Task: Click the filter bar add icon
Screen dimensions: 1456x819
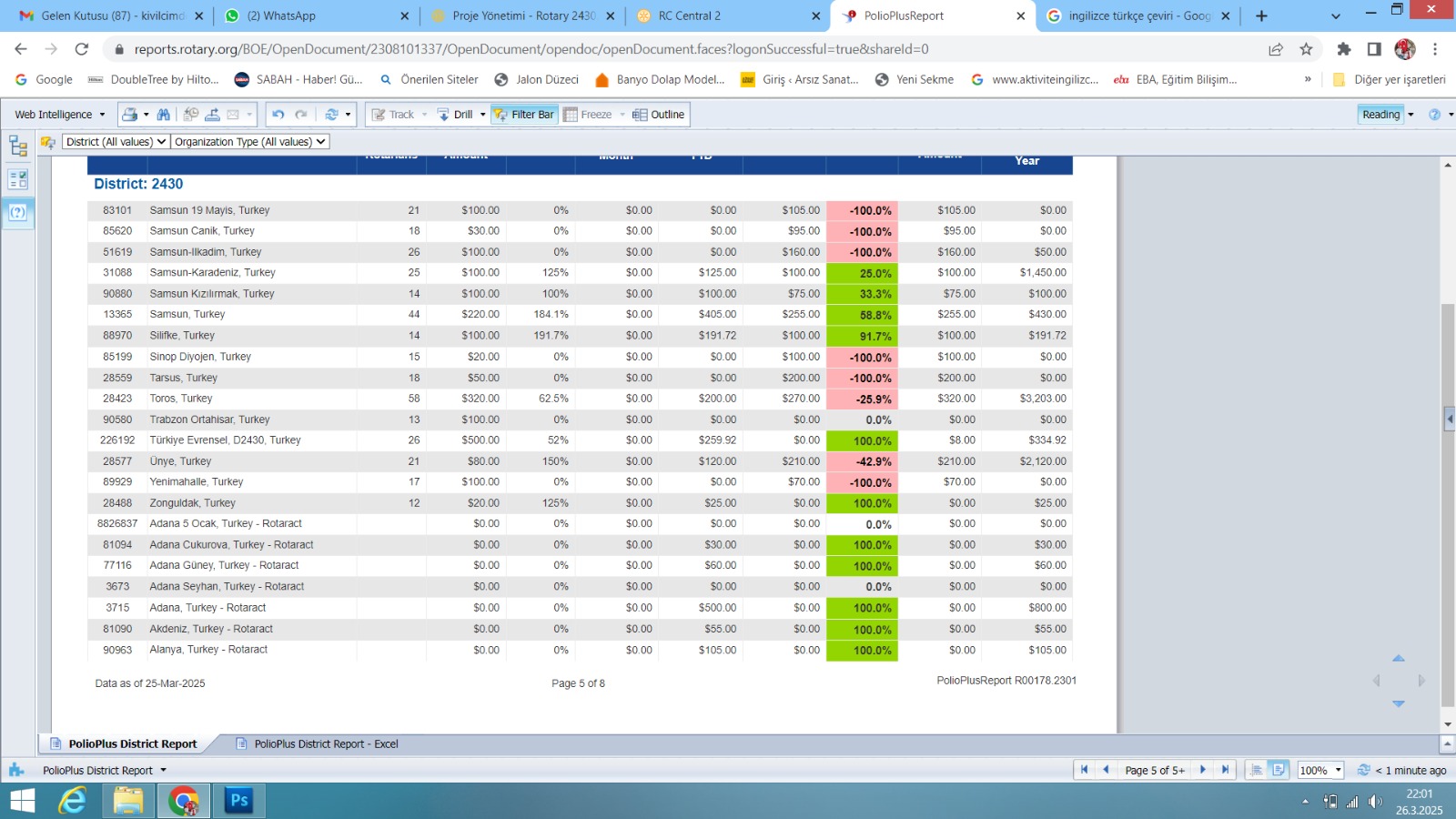Action: (x=48, y=142)
